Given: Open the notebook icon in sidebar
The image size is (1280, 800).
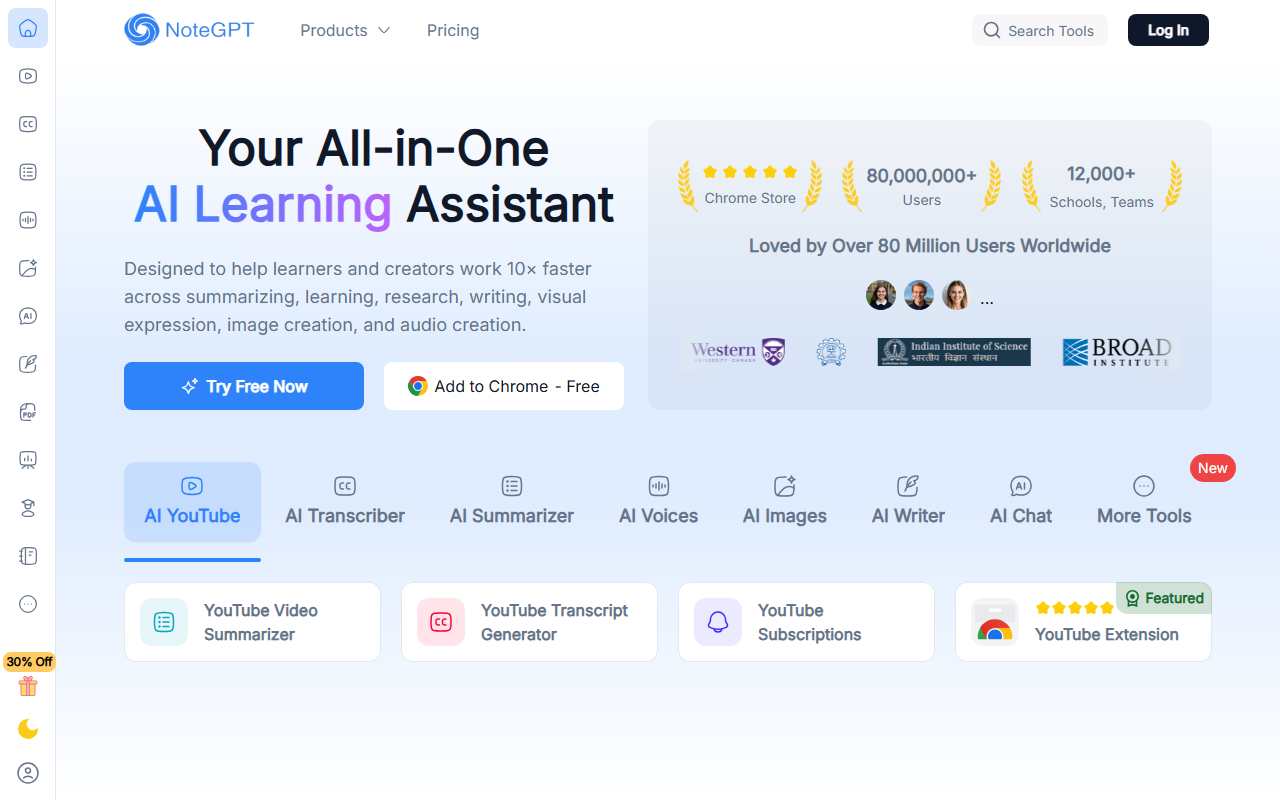Looking at the screenshot, I should [x=28, y=556].
